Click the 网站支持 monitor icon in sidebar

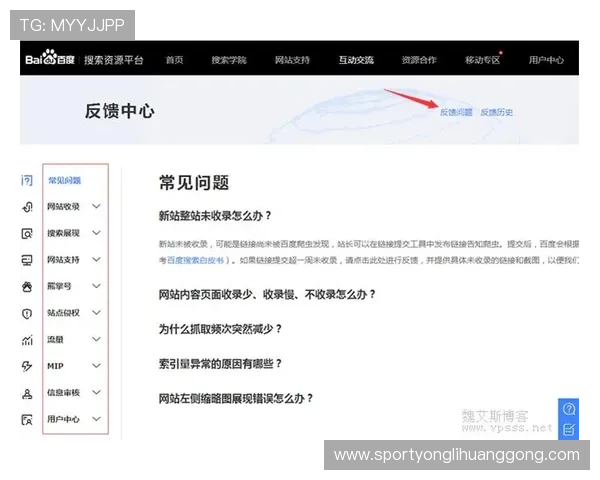[27, 260]
